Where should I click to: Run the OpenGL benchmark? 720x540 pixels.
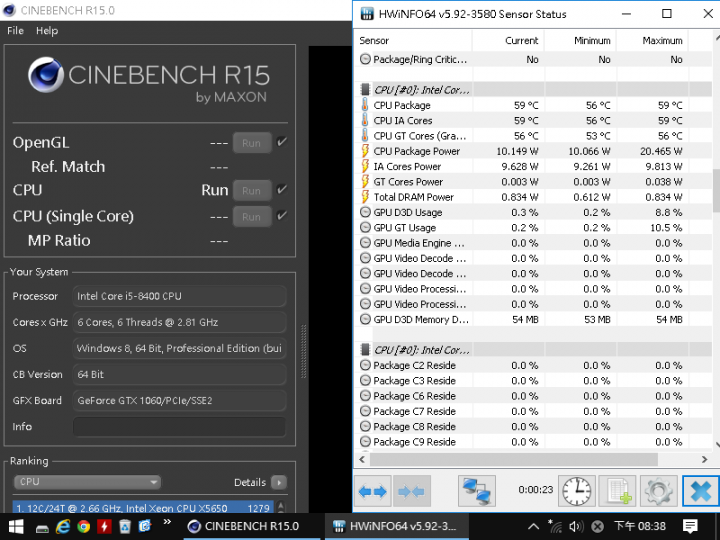coord(252,143)
